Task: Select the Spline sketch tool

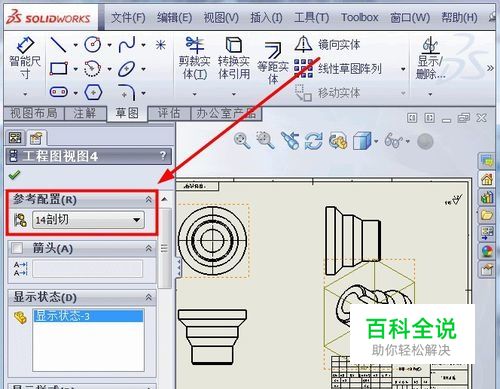Action: click(127, 44)
